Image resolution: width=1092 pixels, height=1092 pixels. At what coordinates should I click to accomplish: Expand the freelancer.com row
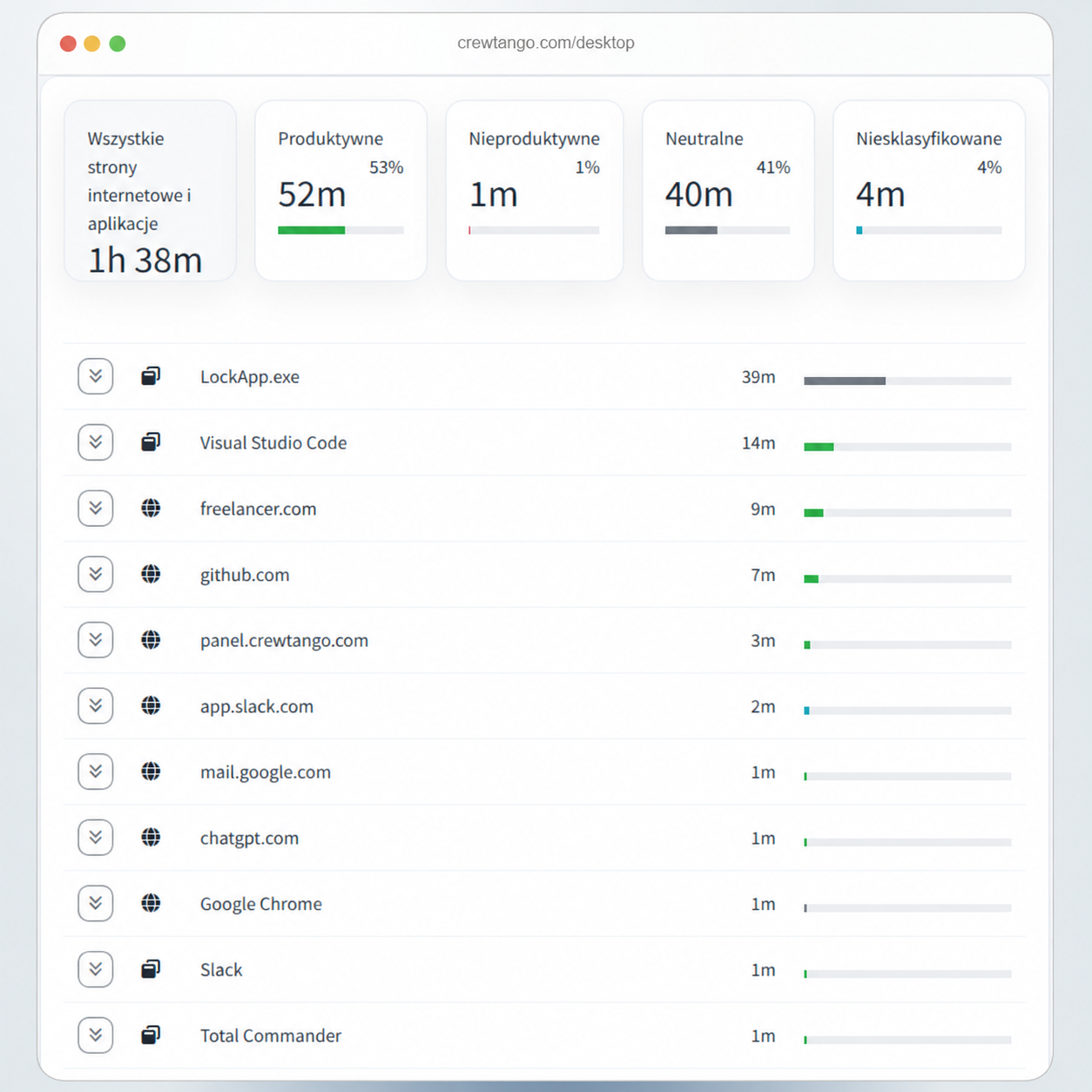tap(96, 509)
